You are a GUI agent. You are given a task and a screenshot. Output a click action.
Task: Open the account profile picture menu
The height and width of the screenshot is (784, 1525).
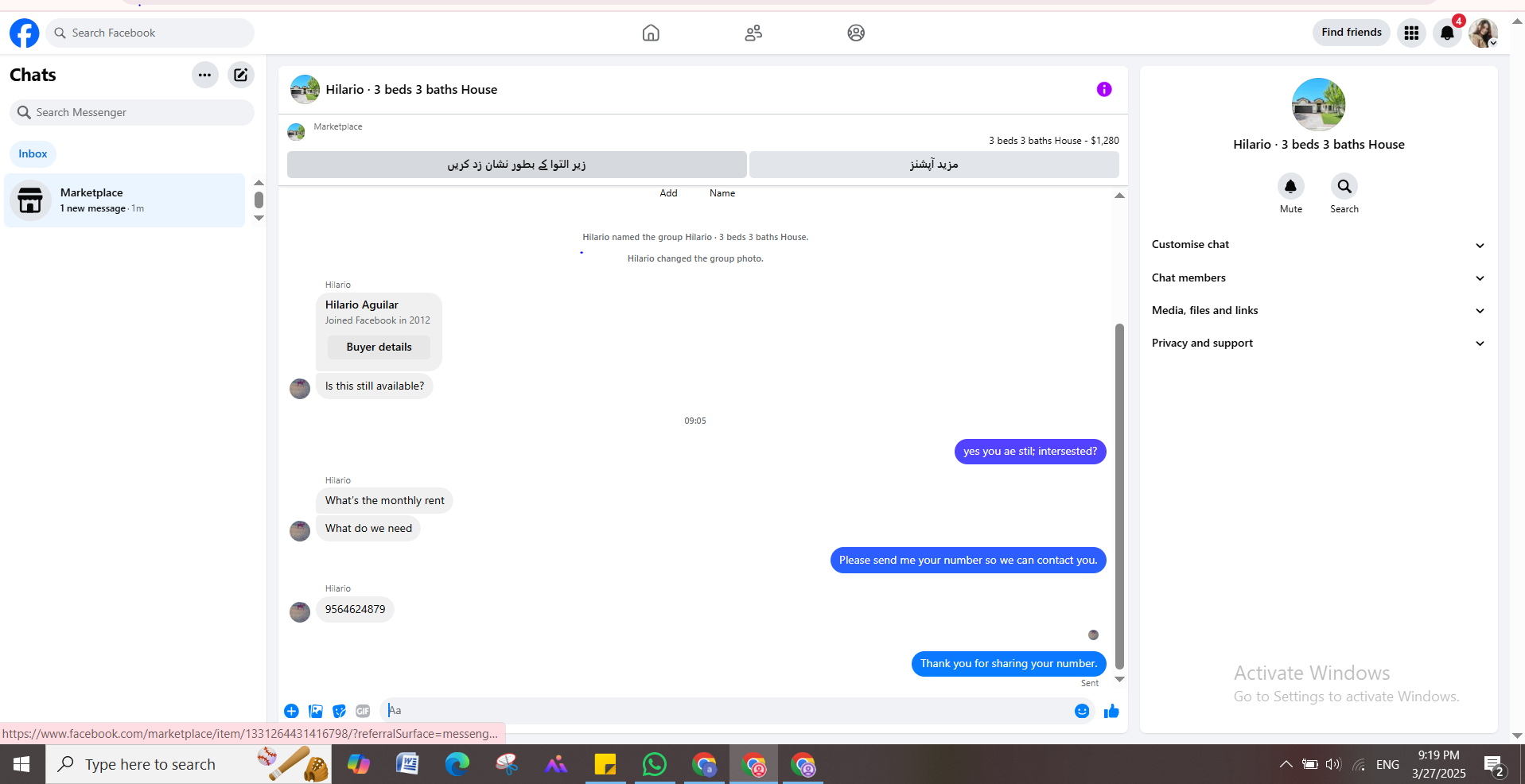1483,33
